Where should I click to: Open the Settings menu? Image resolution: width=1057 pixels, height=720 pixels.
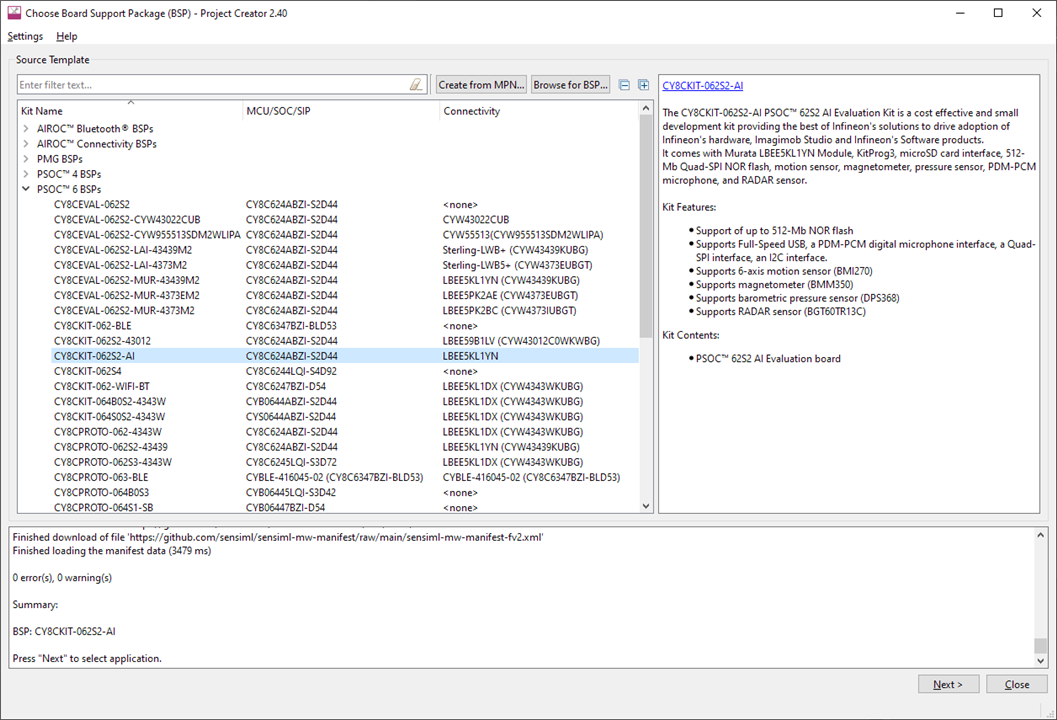(25, 37)
